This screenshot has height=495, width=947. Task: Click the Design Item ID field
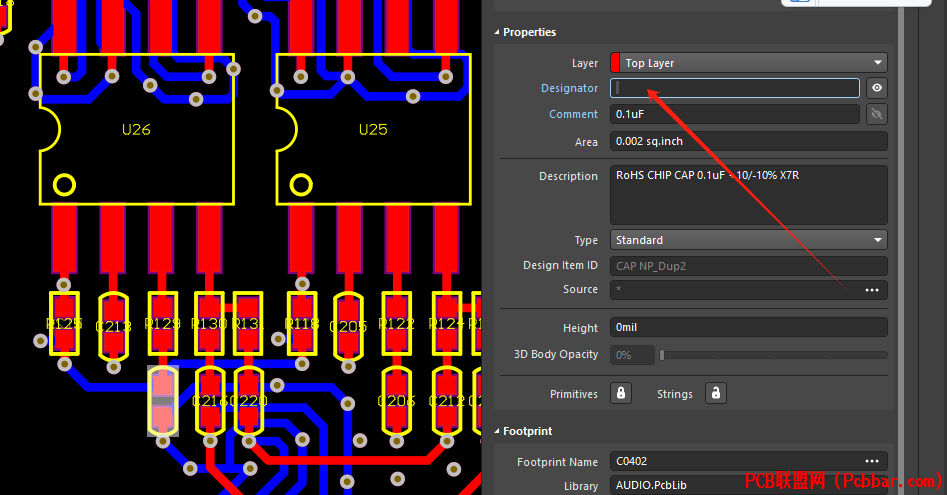coord(748,266)
